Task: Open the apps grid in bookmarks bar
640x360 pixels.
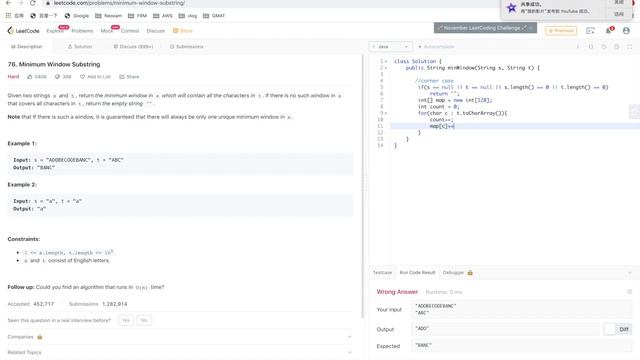Action: [8, 16]
